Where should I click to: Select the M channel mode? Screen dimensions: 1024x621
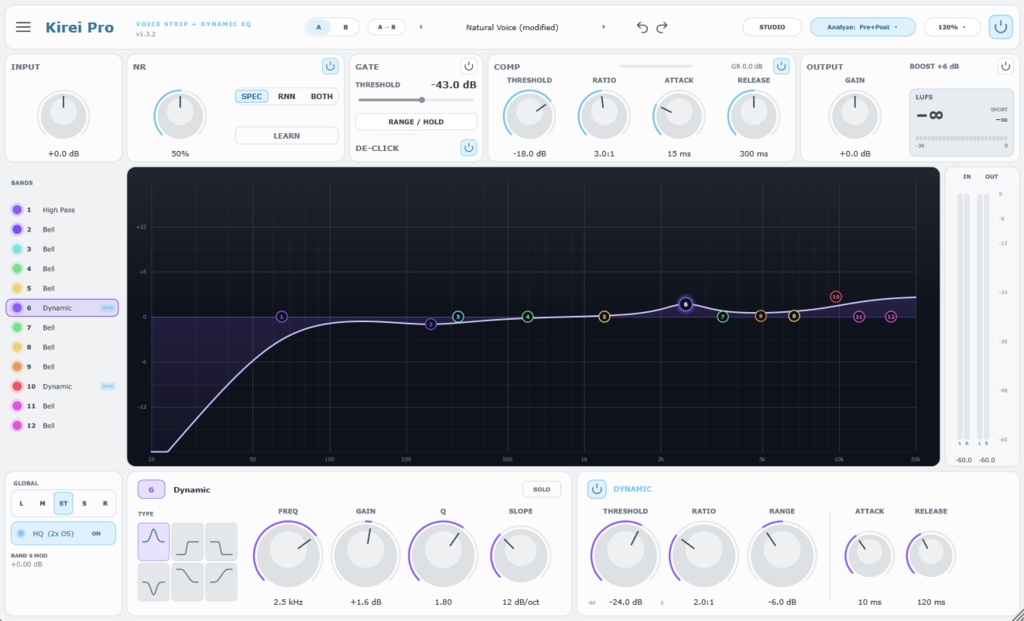click(x=42, y=503)
